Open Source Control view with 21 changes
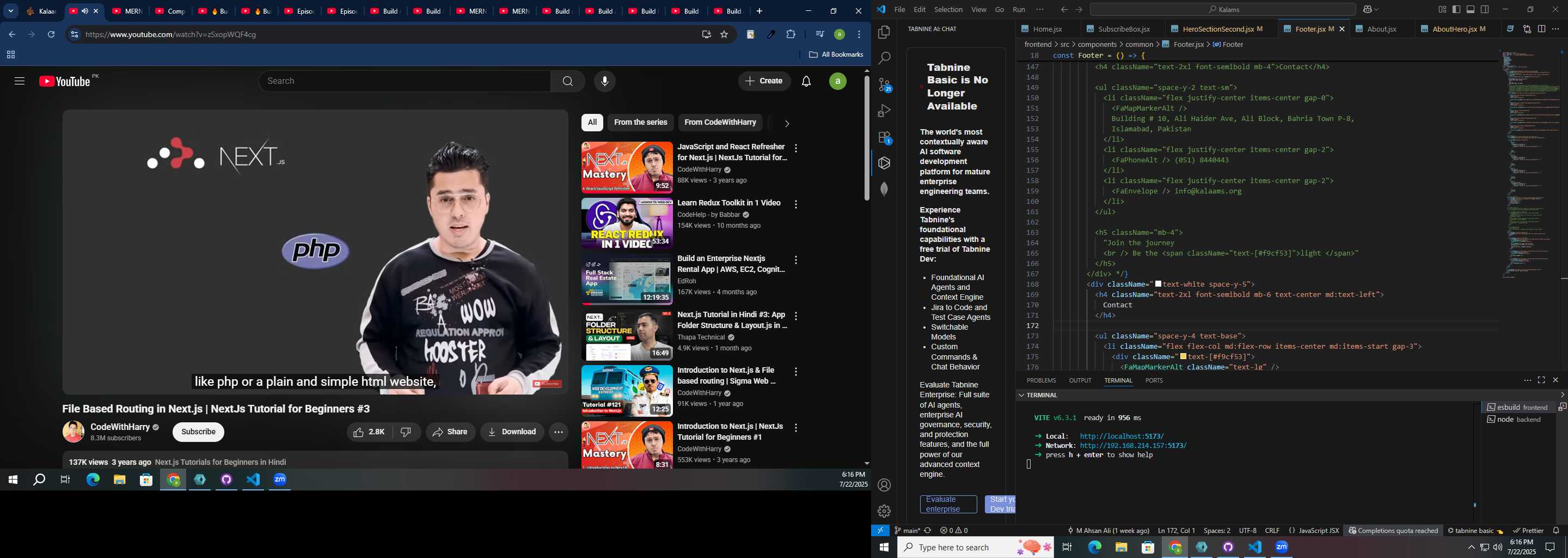Viewport: 1568px width, 558px height. (x=884, y=86)
